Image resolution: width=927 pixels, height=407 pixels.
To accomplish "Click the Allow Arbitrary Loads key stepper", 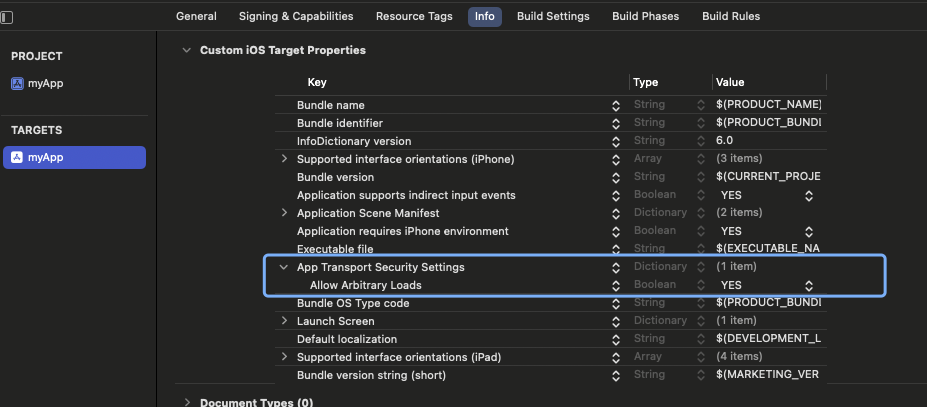I will 615,285.
